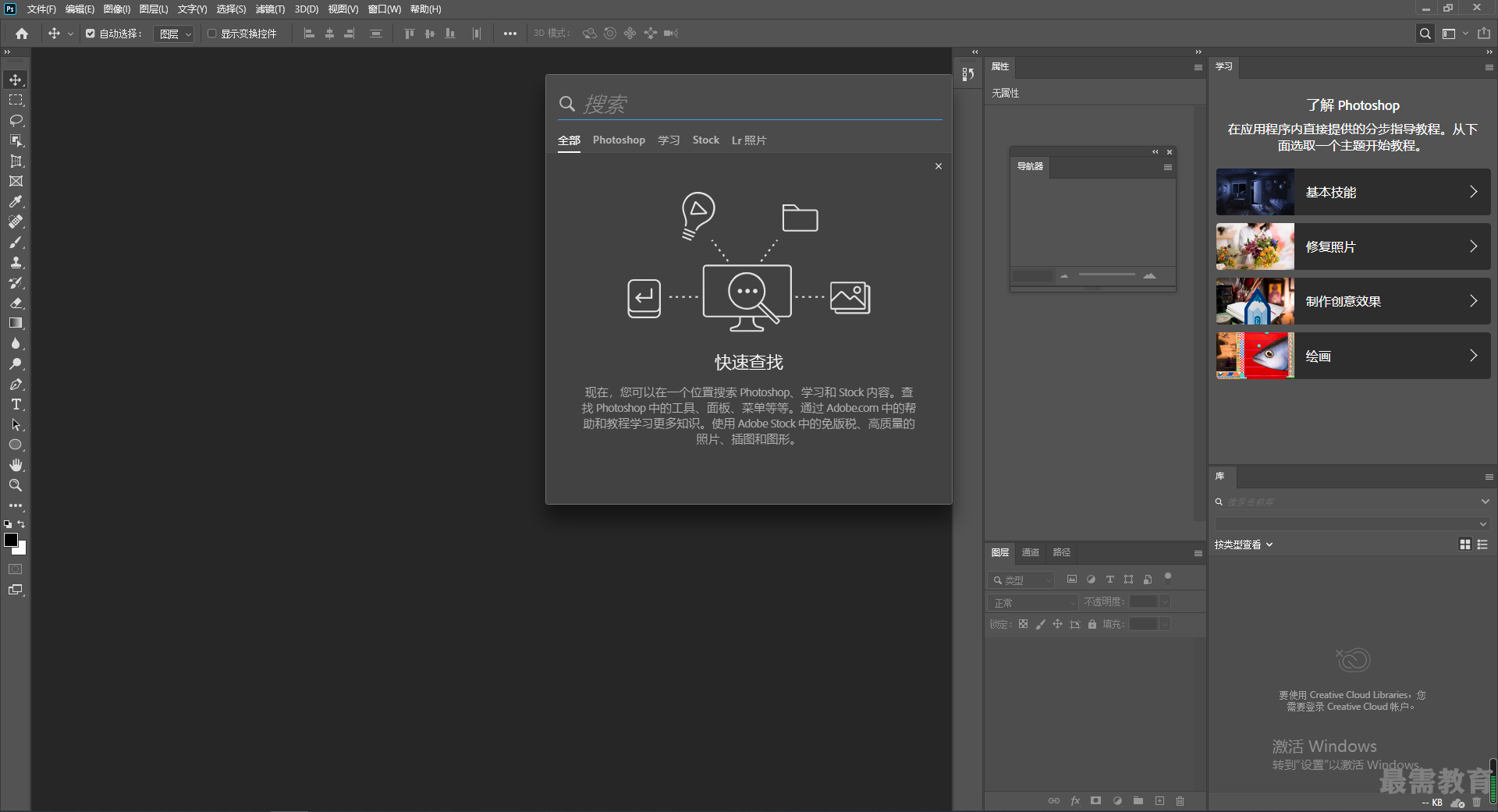
Task: Open the layer filter 类型 dropdown
Action: tap(1021, 580)
